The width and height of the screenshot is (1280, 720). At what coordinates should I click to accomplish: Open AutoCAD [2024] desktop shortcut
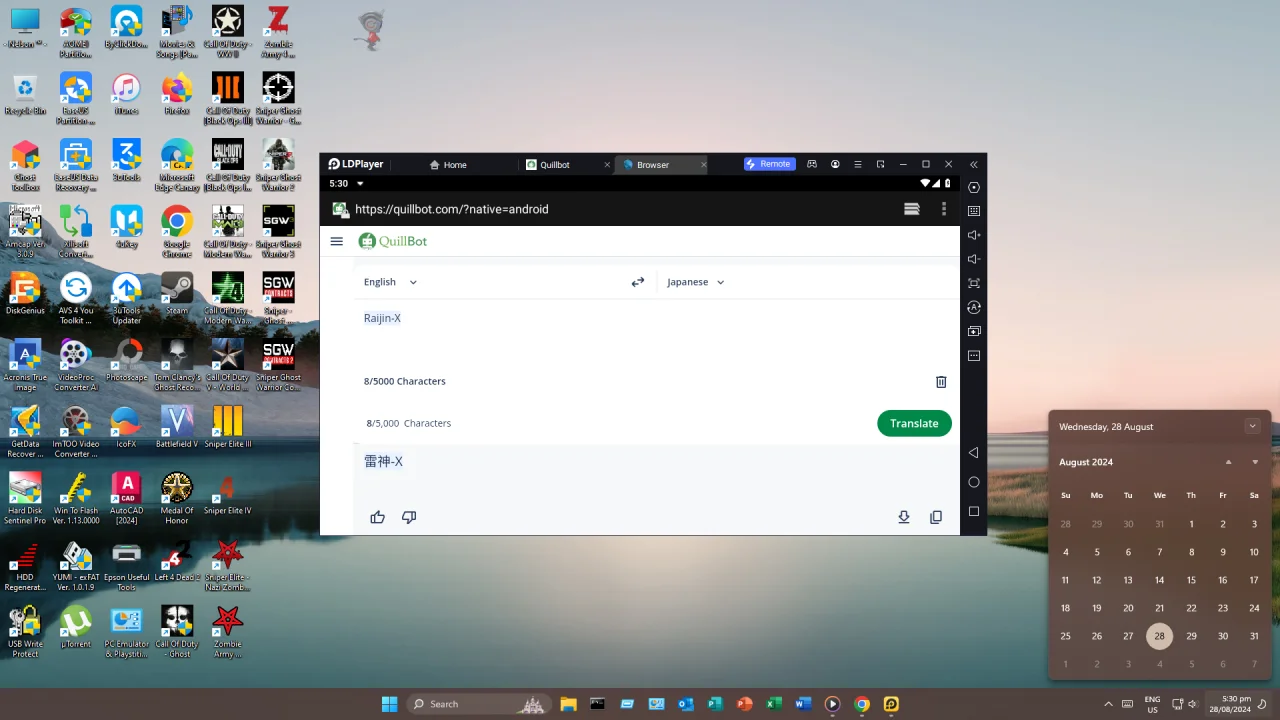pyautogui.click(x=127, y=498)
